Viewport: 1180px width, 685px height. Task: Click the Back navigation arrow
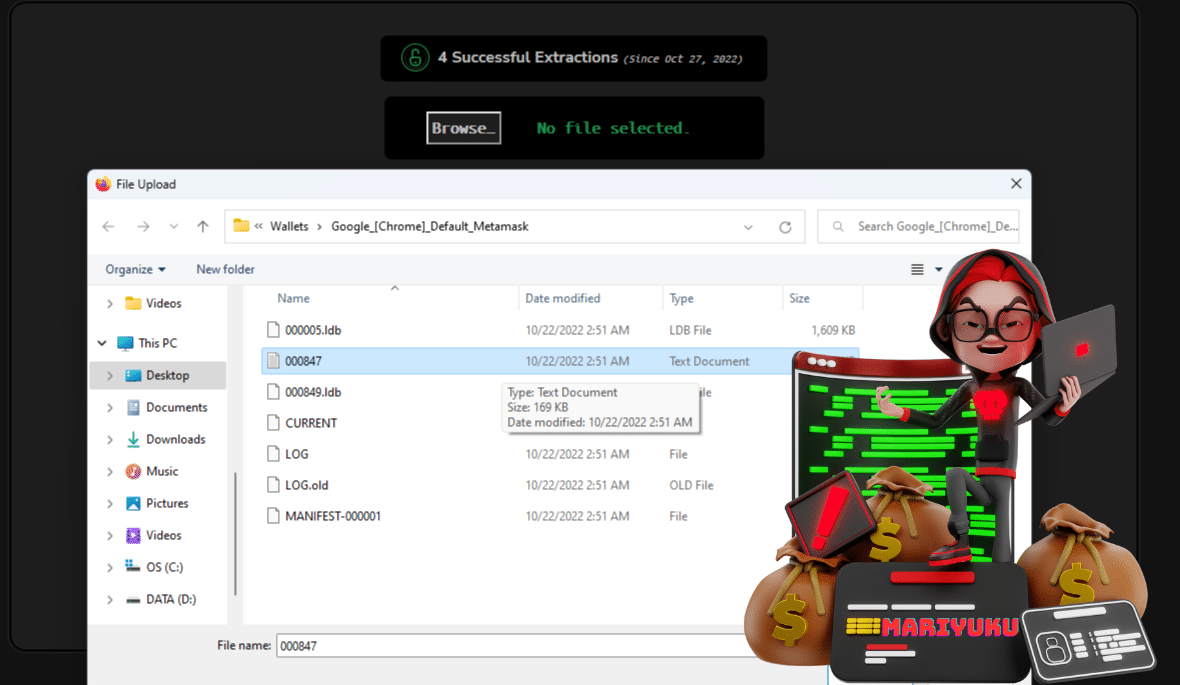coord(109,227)
